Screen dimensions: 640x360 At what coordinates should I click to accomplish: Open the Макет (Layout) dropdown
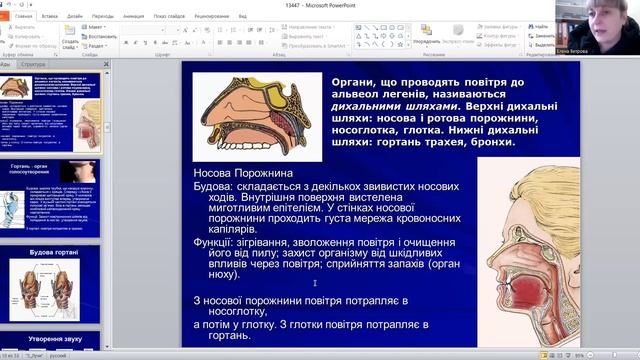94,27
